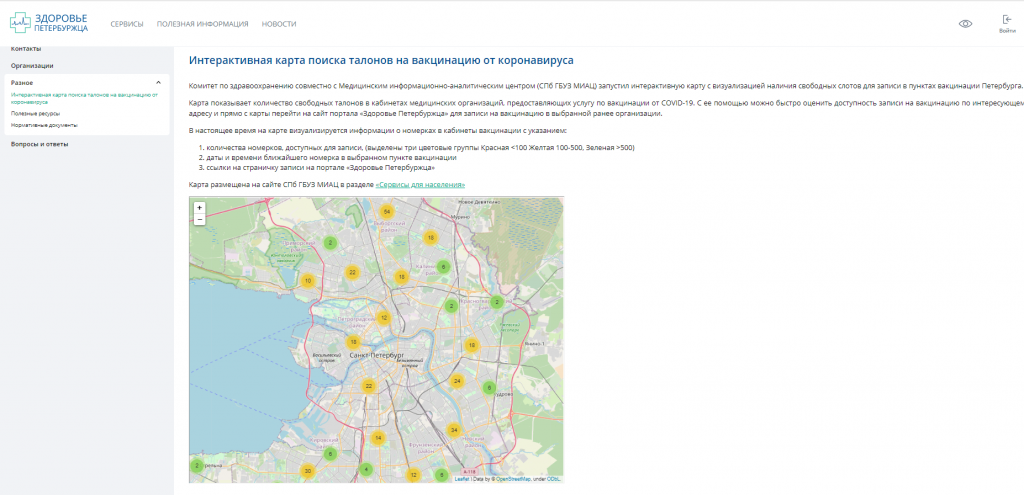Toggle the eye accessibility mode icon

pos(965,24)
